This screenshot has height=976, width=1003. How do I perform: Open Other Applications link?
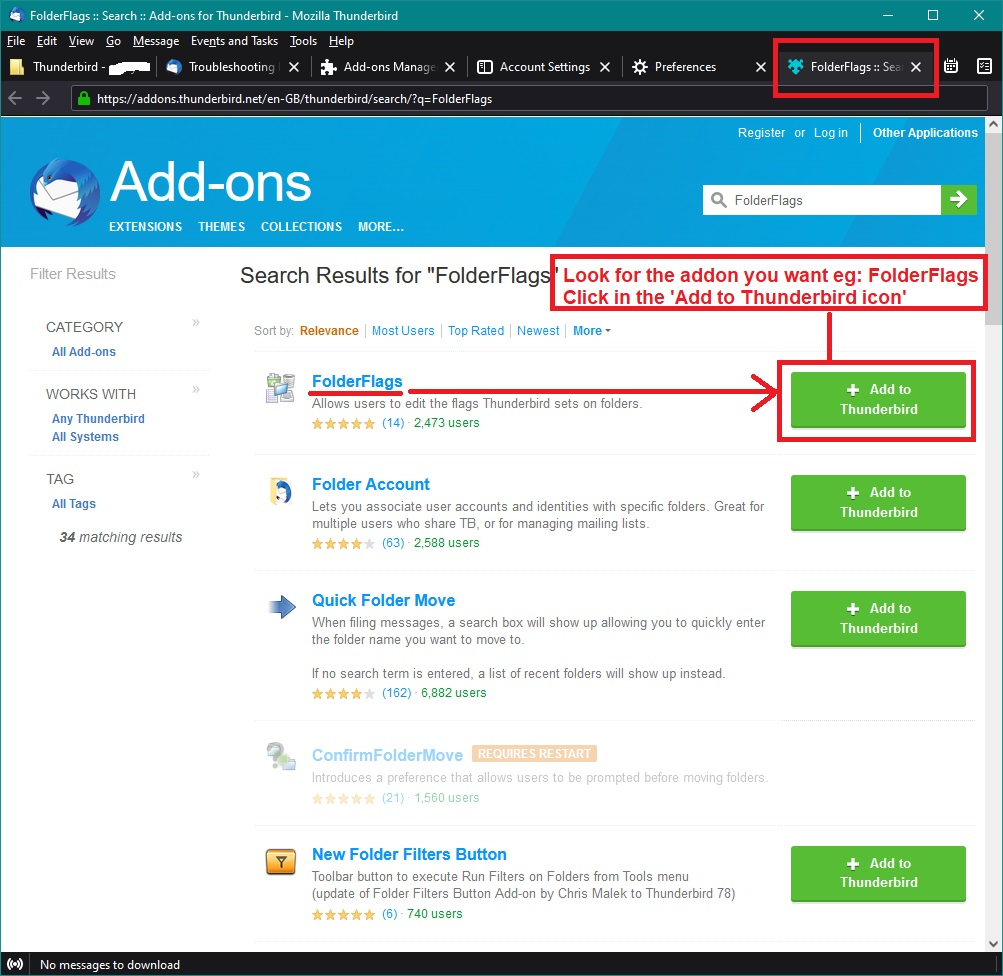[x=925, y=132]
